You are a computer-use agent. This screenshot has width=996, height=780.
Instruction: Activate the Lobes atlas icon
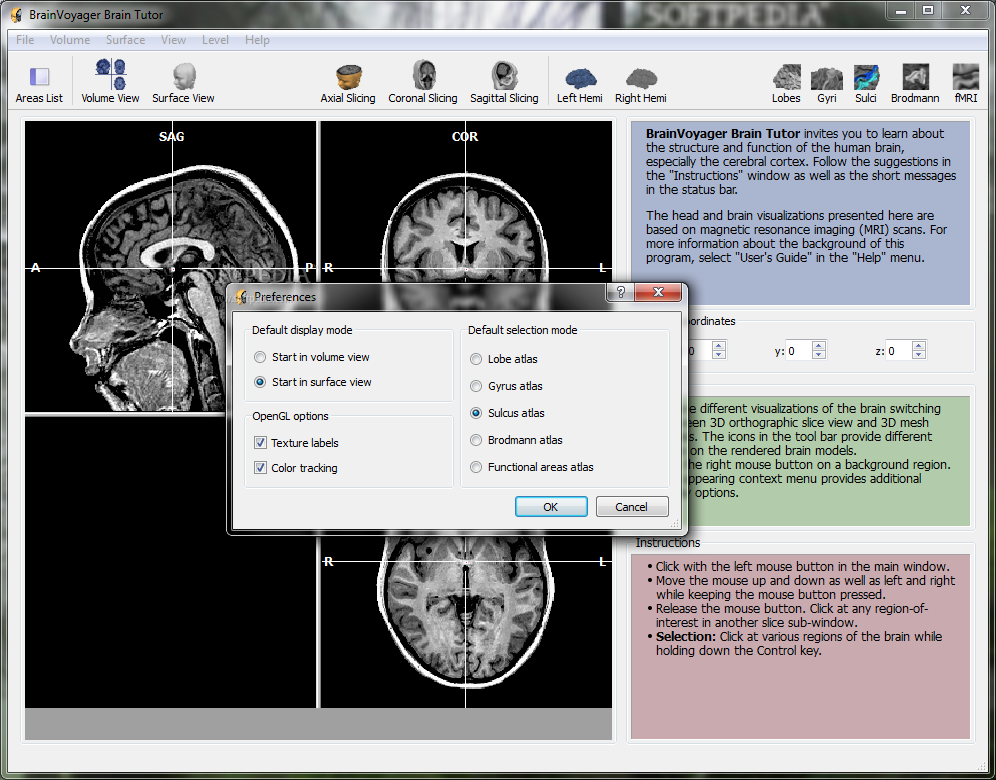point(786,77)
